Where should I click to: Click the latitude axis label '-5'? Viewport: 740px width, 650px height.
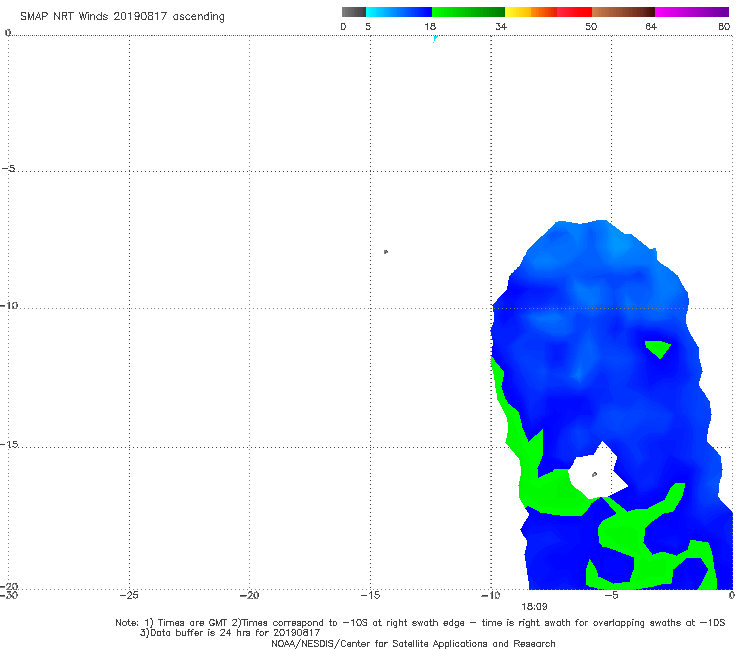(9, 169)
